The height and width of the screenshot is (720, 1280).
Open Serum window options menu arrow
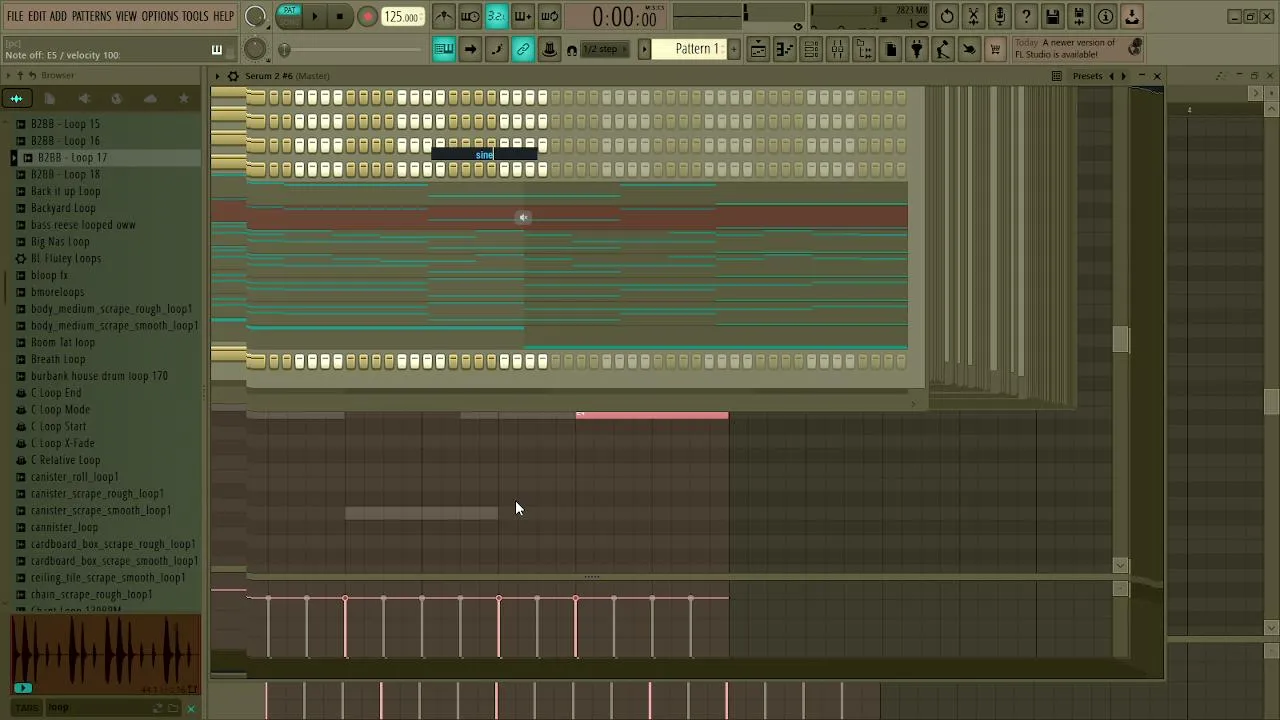(x=217, y=76)
